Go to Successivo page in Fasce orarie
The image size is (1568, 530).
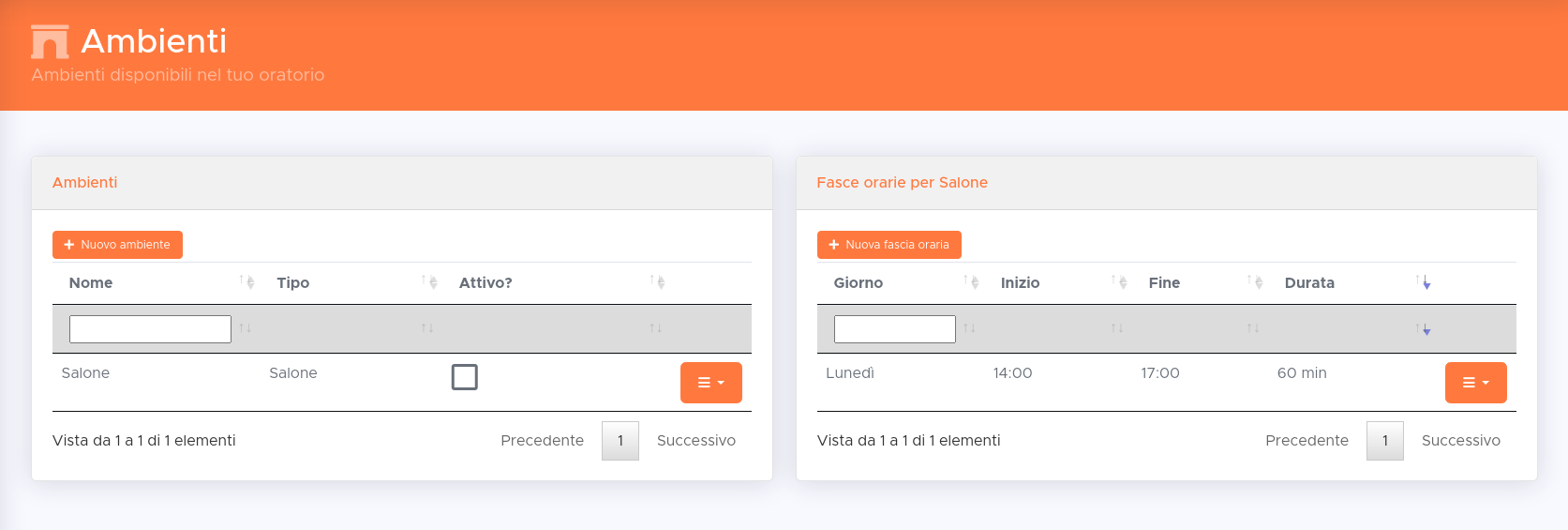point(1460,441)
